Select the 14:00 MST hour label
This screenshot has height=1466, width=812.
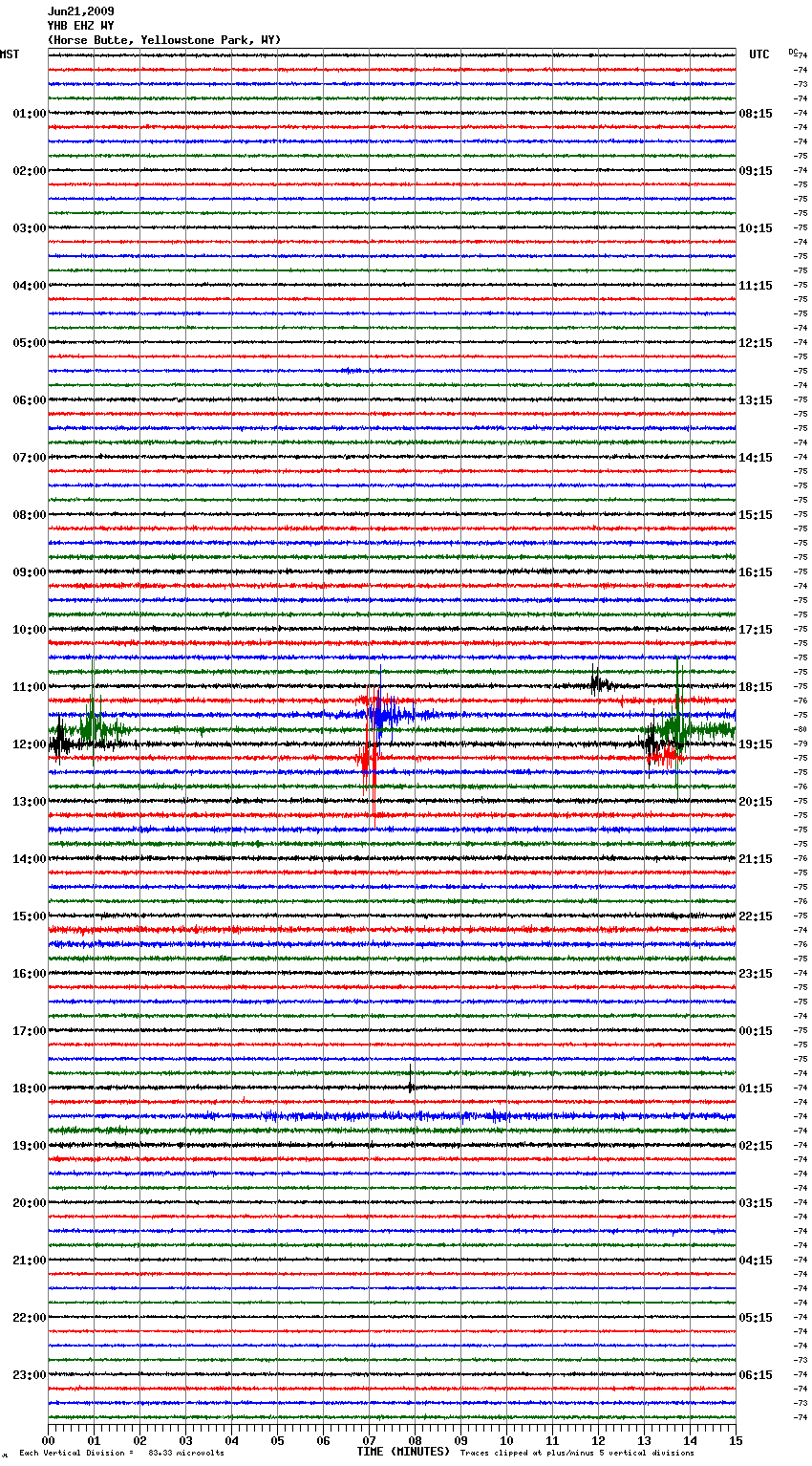tap(30, 859)
